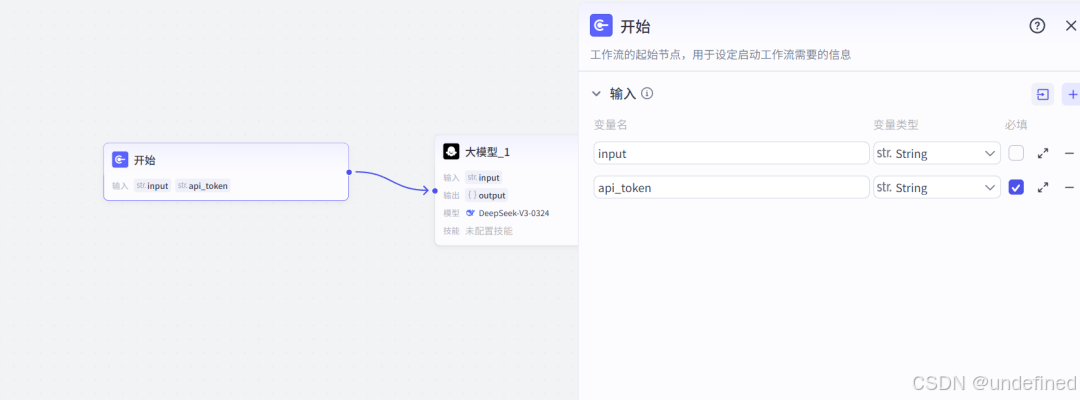Close the 开始 settings panel
This screenshot has width=1080, height=400.
click(x=1070, y=26)
